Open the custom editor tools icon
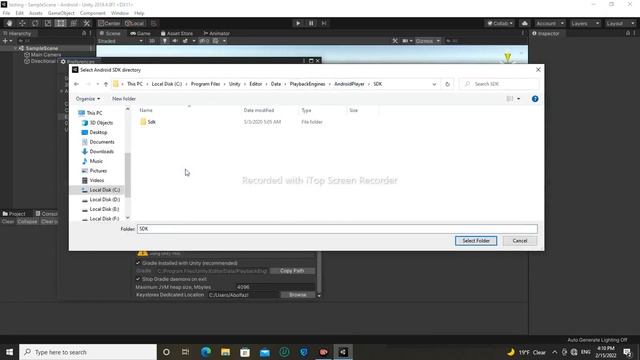 click(x=86, y=23)
